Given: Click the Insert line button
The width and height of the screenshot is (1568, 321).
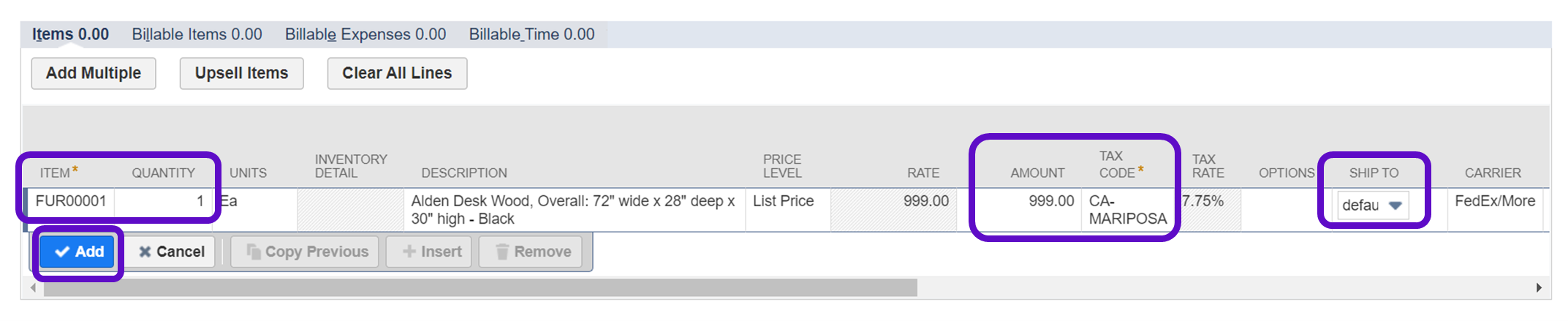Looking at the screenshot, I should point(431,252).
